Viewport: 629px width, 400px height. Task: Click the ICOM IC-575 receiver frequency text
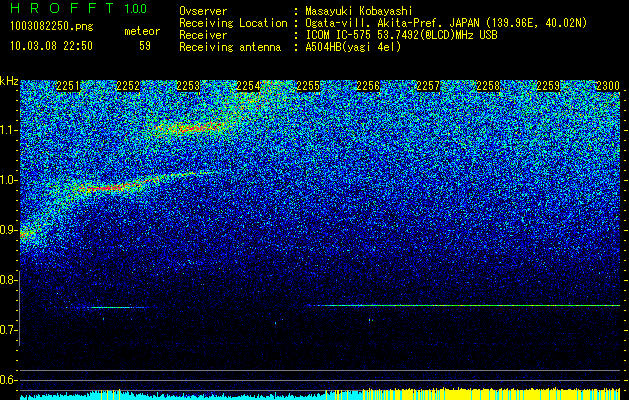coord(401,35)
